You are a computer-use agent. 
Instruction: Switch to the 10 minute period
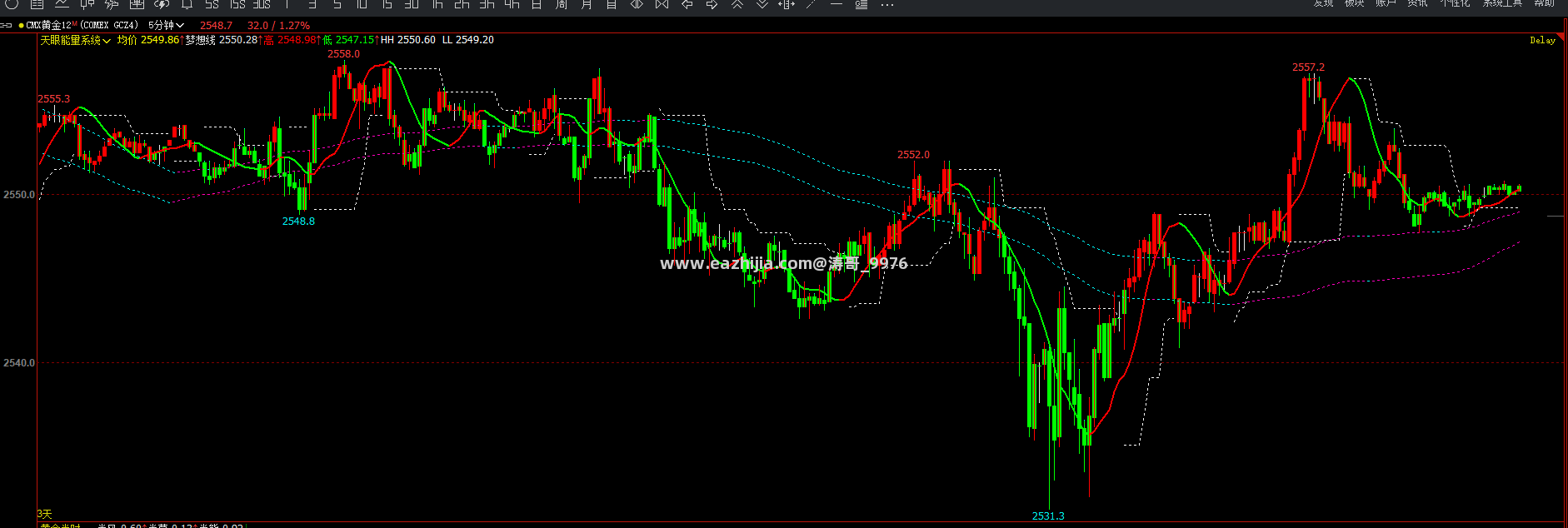point(362,4)
